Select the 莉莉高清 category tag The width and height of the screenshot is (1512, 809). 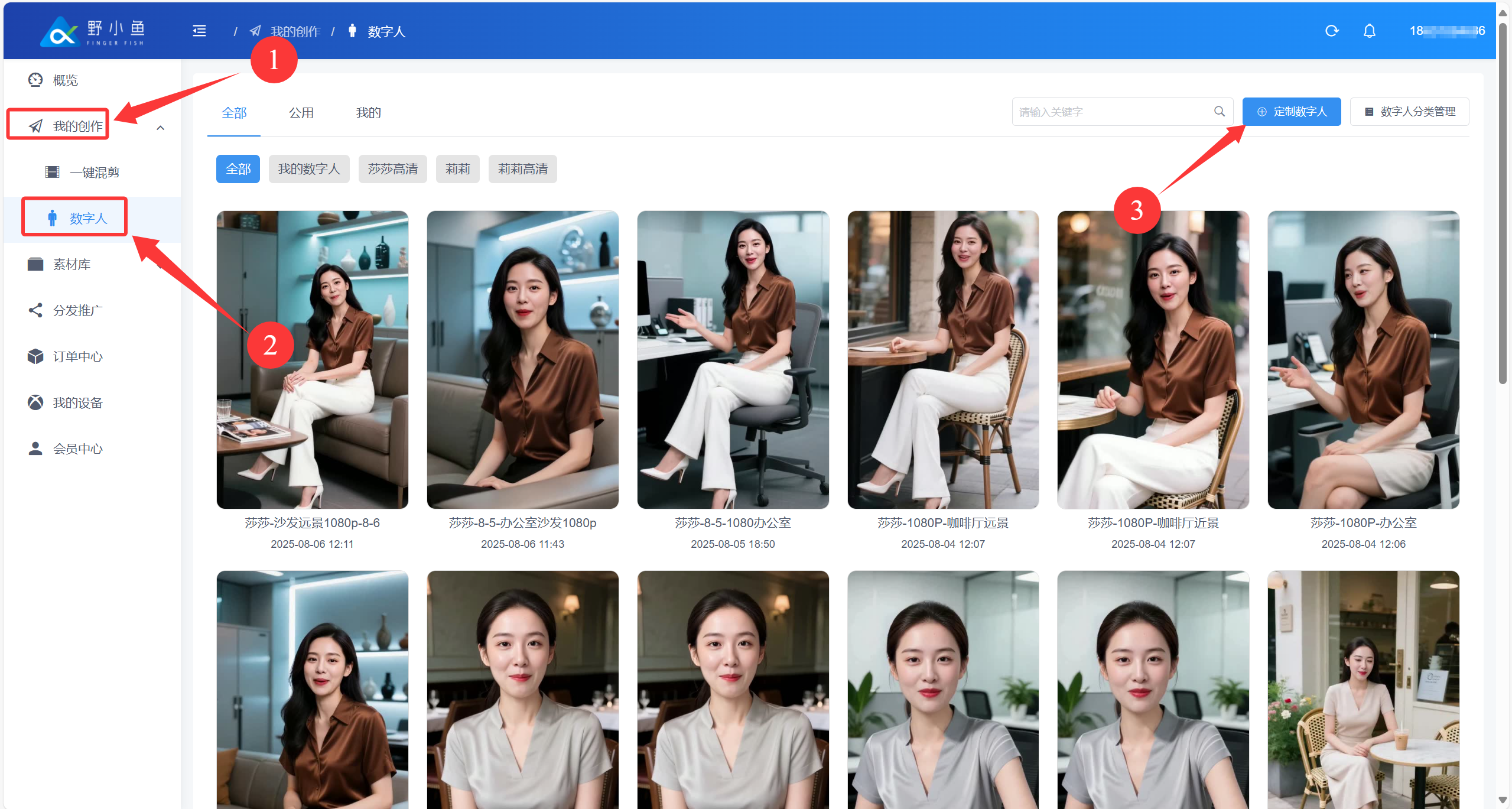pos(522,169)
